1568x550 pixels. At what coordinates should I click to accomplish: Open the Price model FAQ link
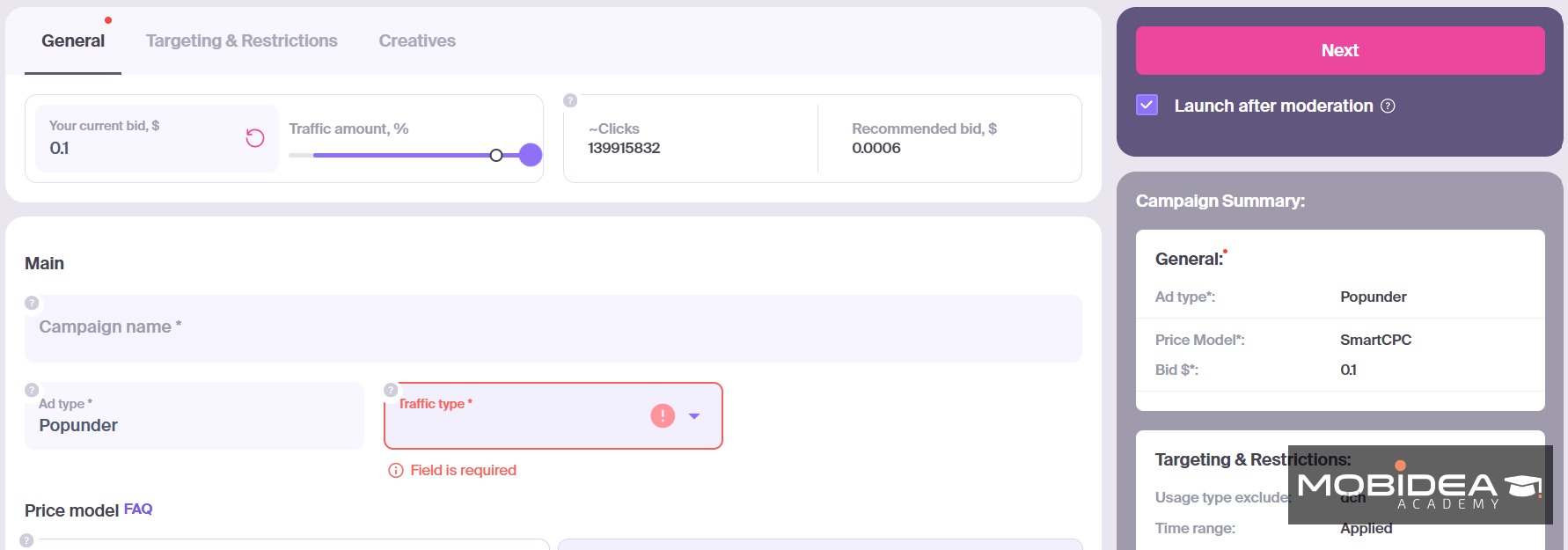tap(138, 509)
